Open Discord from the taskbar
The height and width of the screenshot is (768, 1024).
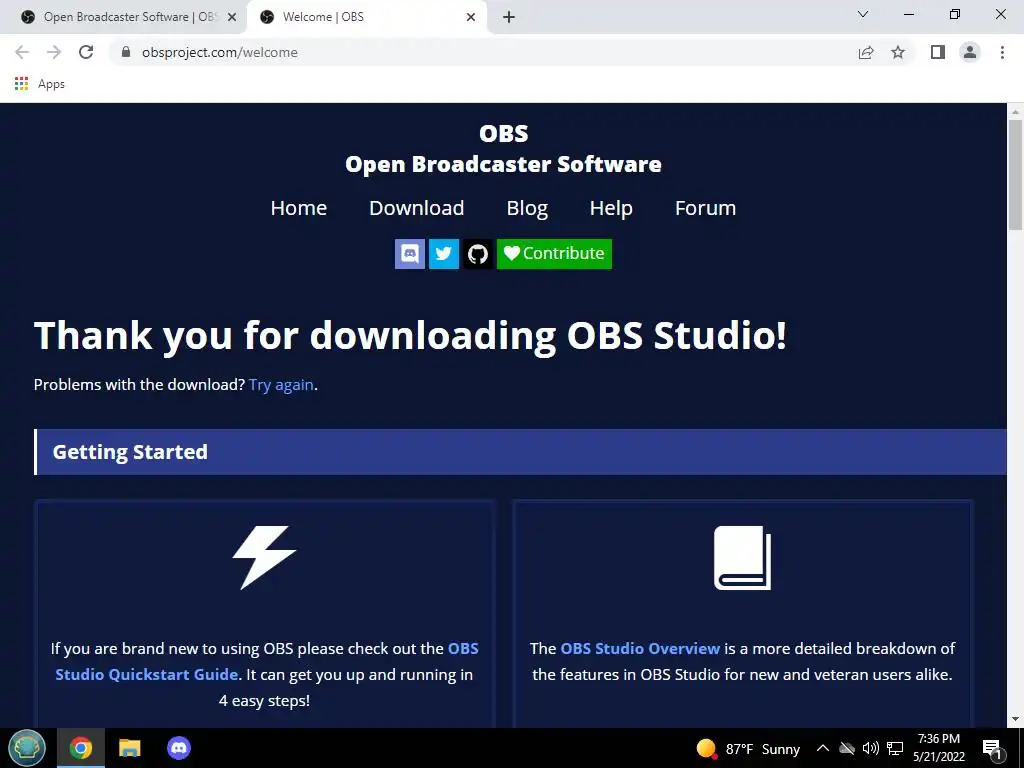click(178, 748)
